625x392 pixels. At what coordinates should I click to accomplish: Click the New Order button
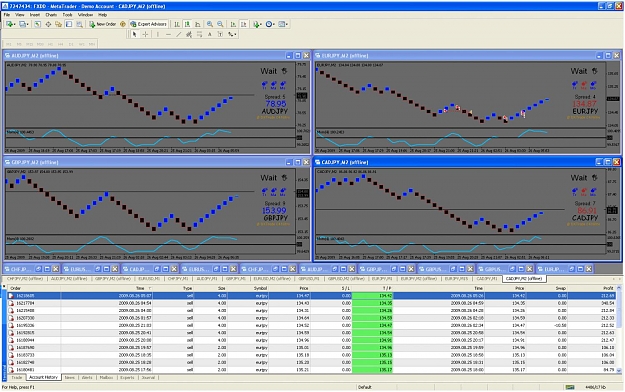coord(102,24)
